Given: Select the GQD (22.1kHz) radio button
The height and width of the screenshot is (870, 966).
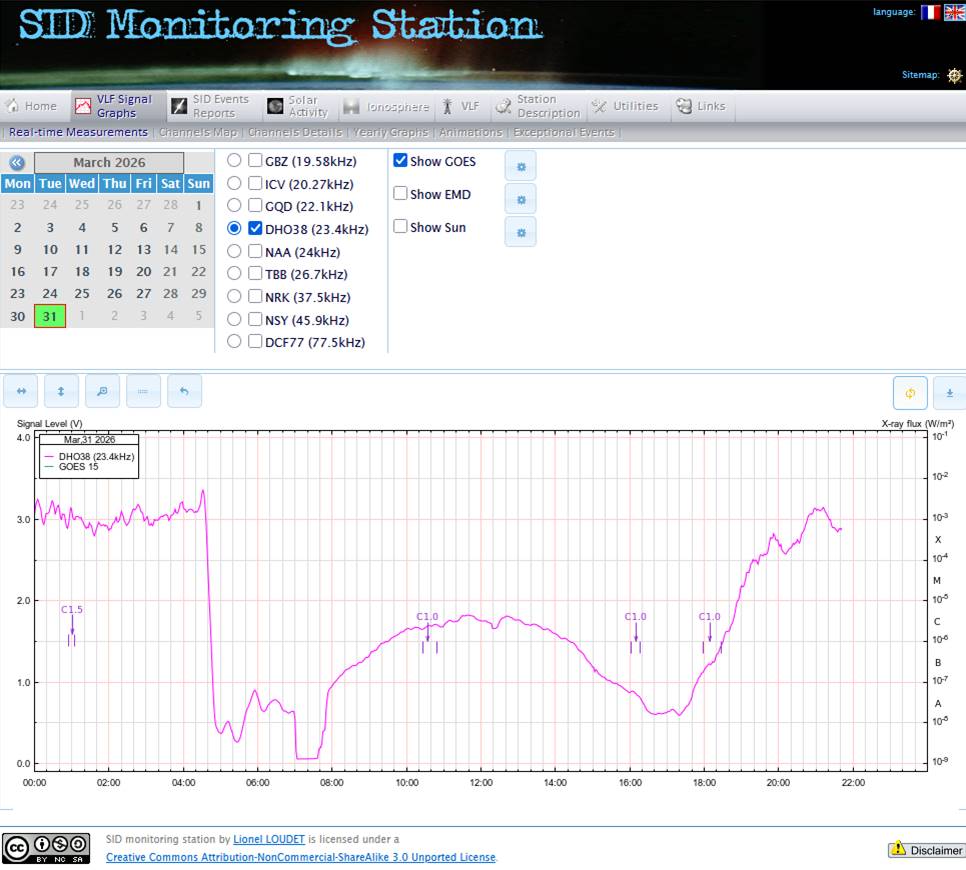Looking at the screenshot, I should point(234,206).
